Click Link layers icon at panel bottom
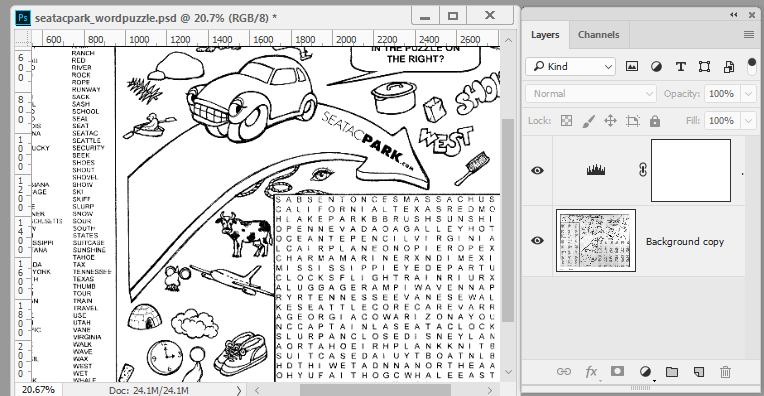The height and width of the screenshot is (396, 764). (564, 372)
